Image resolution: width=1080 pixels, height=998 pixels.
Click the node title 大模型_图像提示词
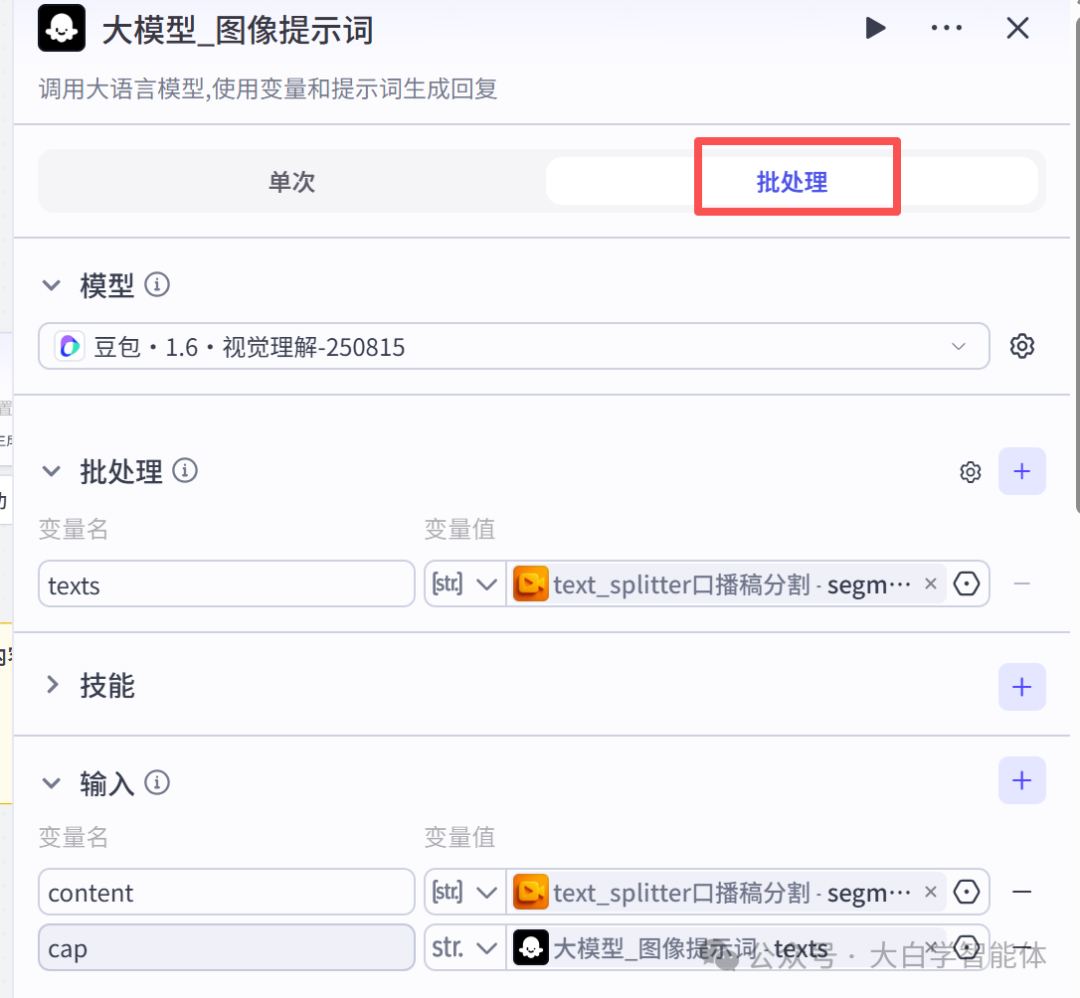click(x=238, y=30)
